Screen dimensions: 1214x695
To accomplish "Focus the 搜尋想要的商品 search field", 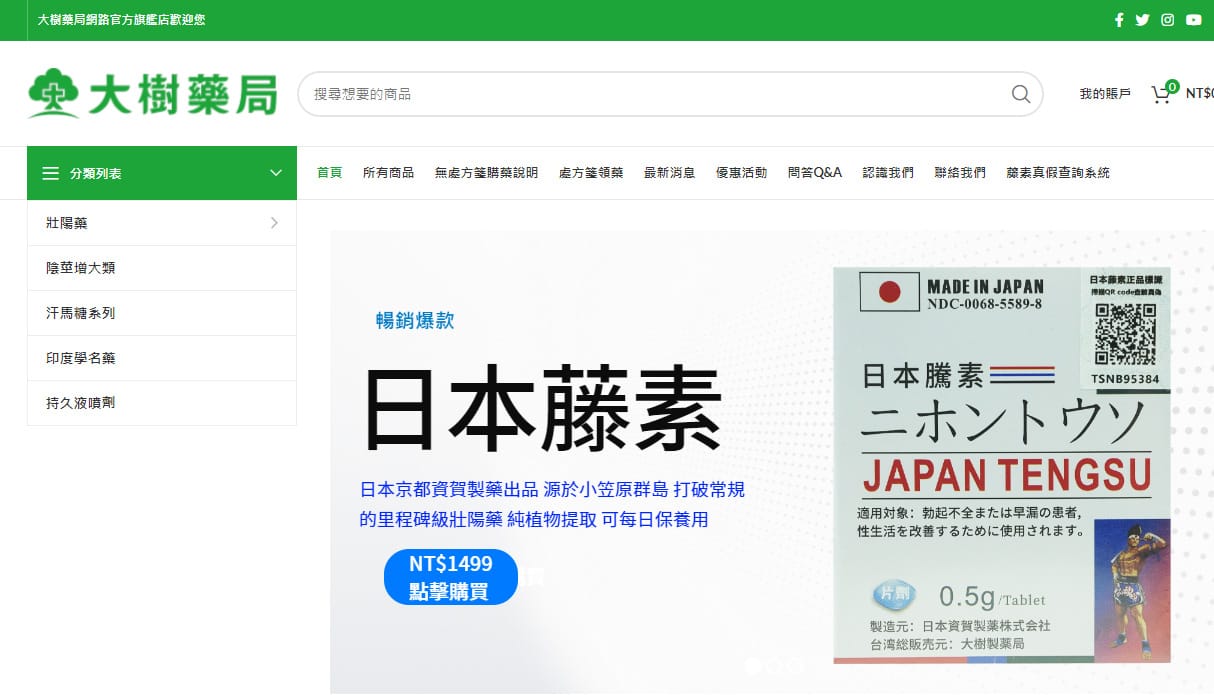I will [650, 94].
